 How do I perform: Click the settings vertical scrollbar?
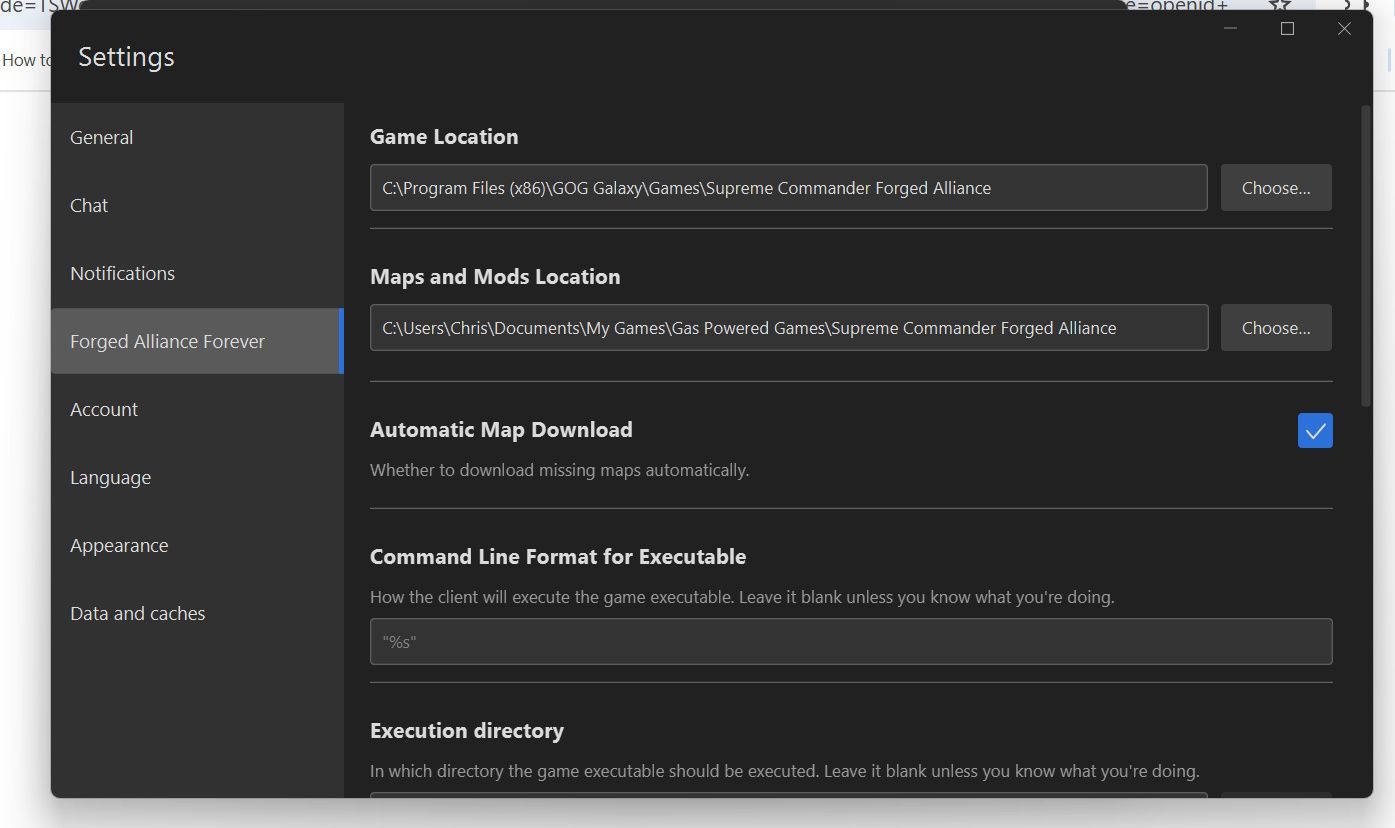[1366, 256]
